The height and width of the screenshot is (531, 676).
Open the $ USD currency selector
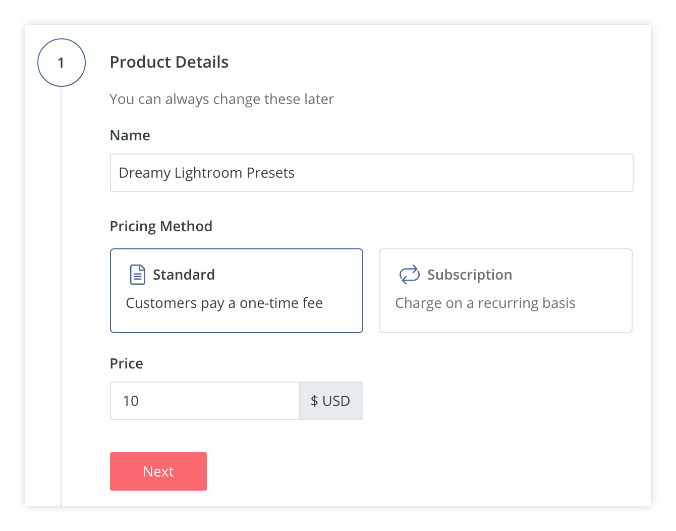point(330,401)
